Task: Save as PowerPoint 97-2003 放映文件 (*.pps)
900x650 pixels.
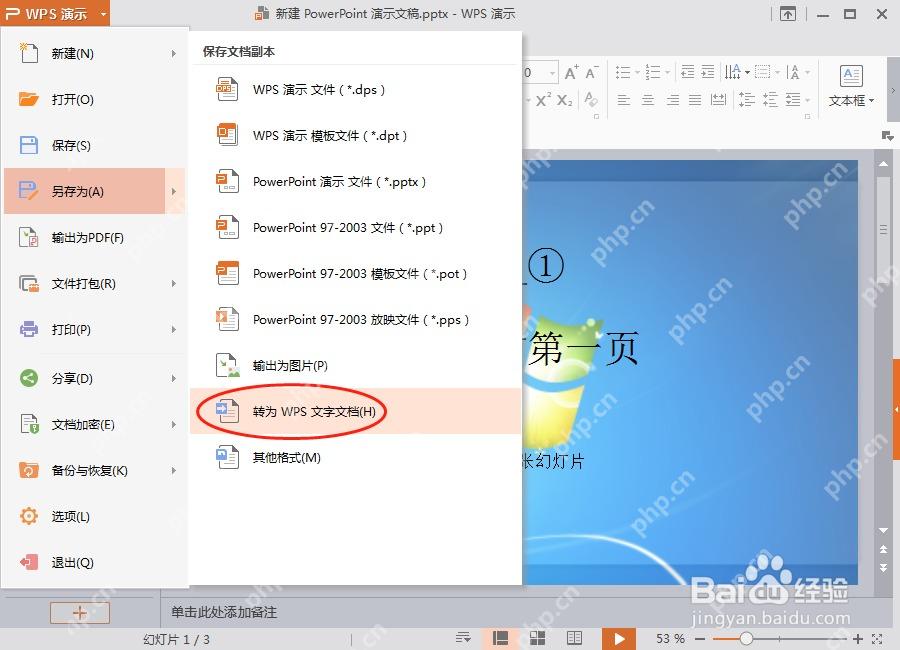Action: (x=356, y=319)
